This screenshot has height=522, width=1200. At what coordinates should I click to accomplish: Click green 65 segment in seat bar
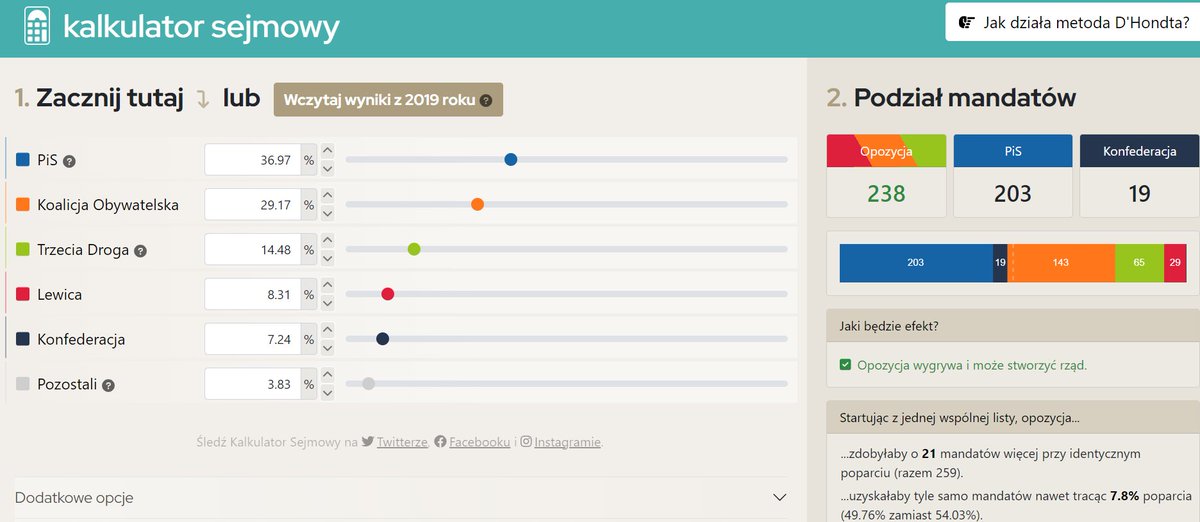(1139, 262)
